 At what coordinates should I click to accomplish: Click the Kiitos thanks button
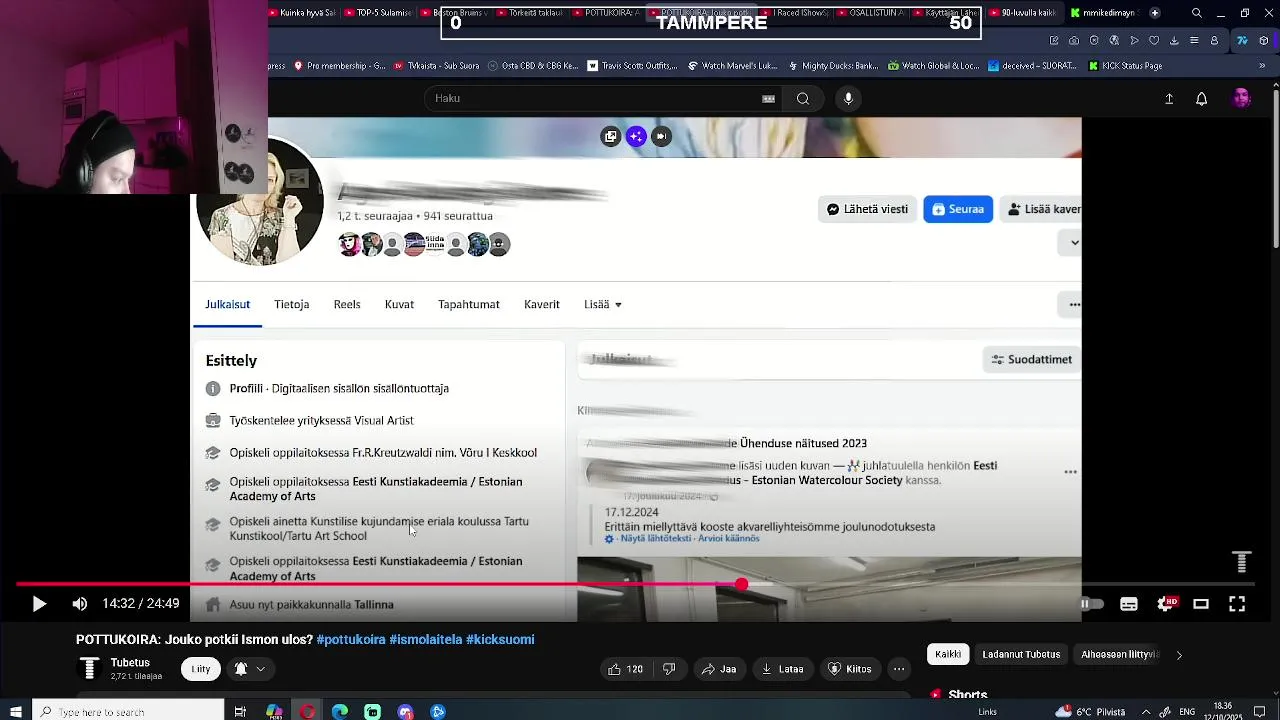pyautogui.click(x=850, y=669)
